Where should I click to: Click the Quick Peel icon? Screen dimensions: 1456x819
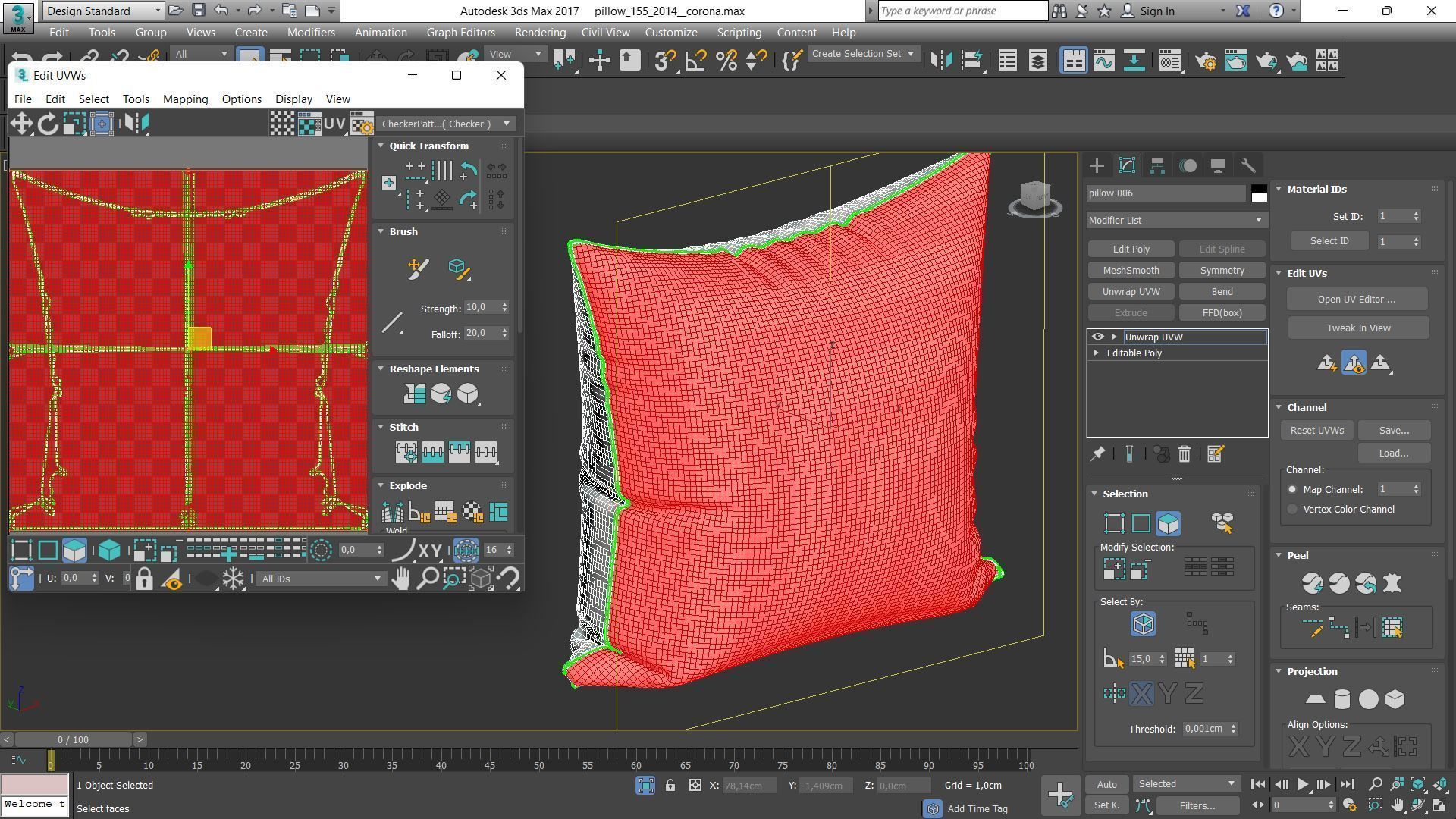pos(1312,583)
